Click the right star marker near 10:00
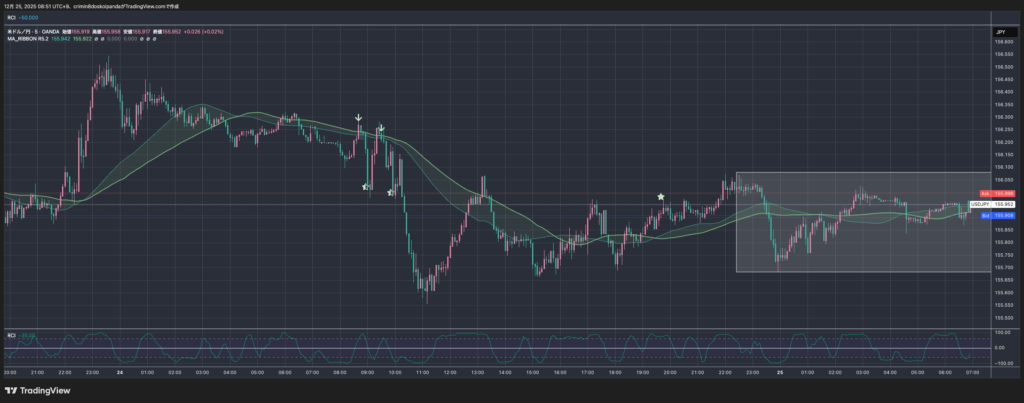The height and width of the screenshot is (403, 1024). tap(391, 191)
